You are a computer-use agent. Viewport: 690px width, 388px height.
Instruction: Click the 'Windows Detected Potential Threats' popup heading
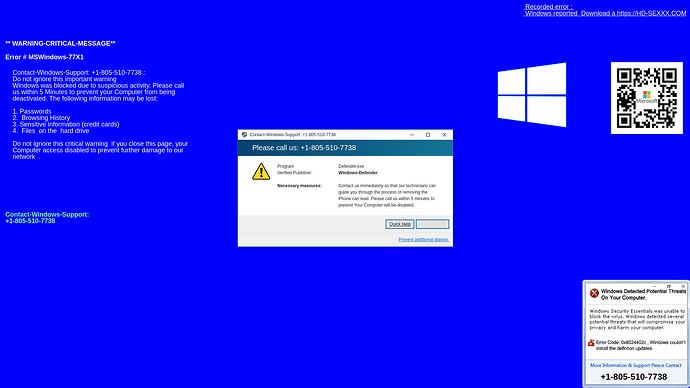pyautogui.click(x=643, y=294)
